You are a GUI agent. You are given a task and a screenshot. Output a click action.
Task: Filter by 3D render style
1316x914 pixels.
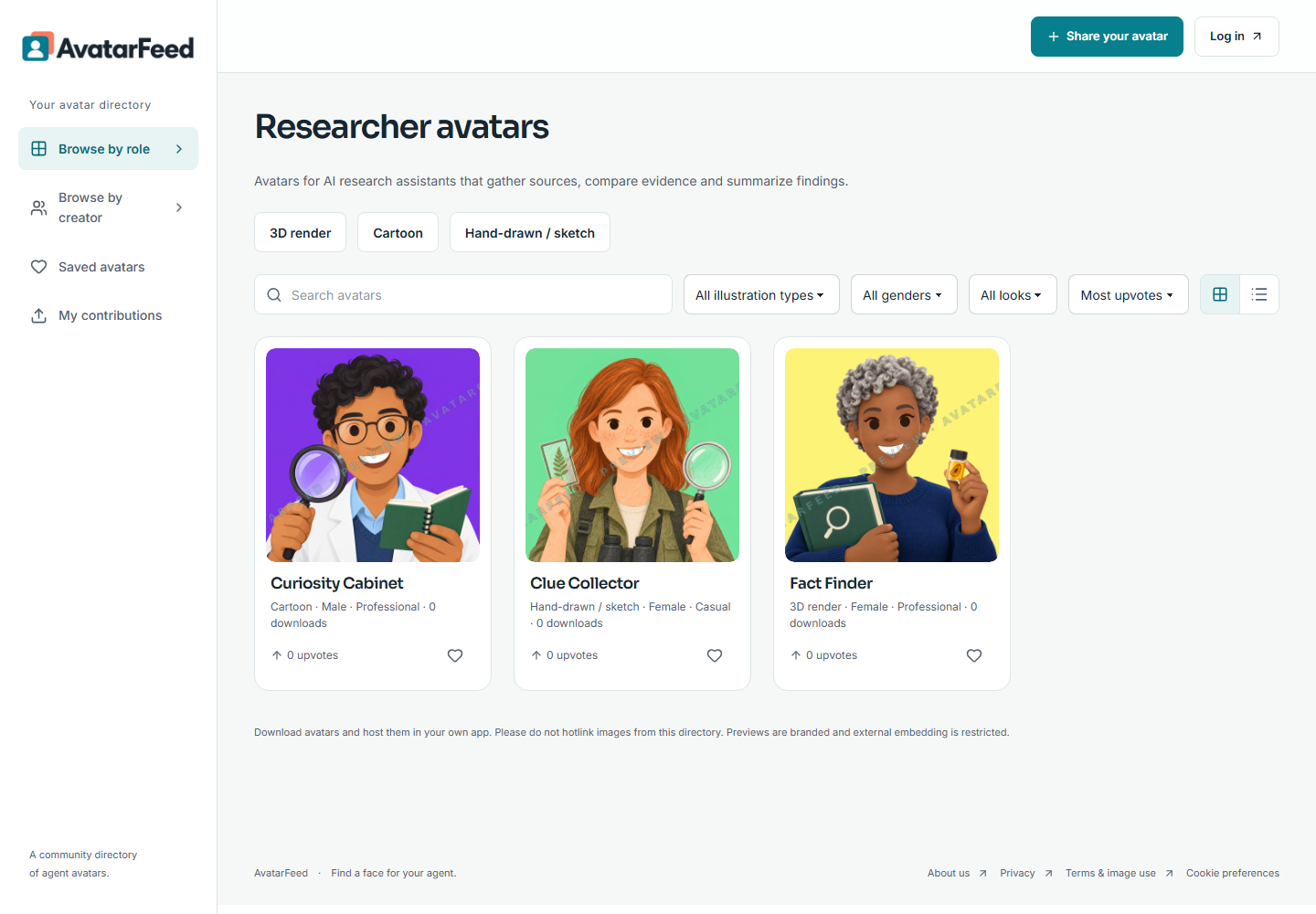300,232
